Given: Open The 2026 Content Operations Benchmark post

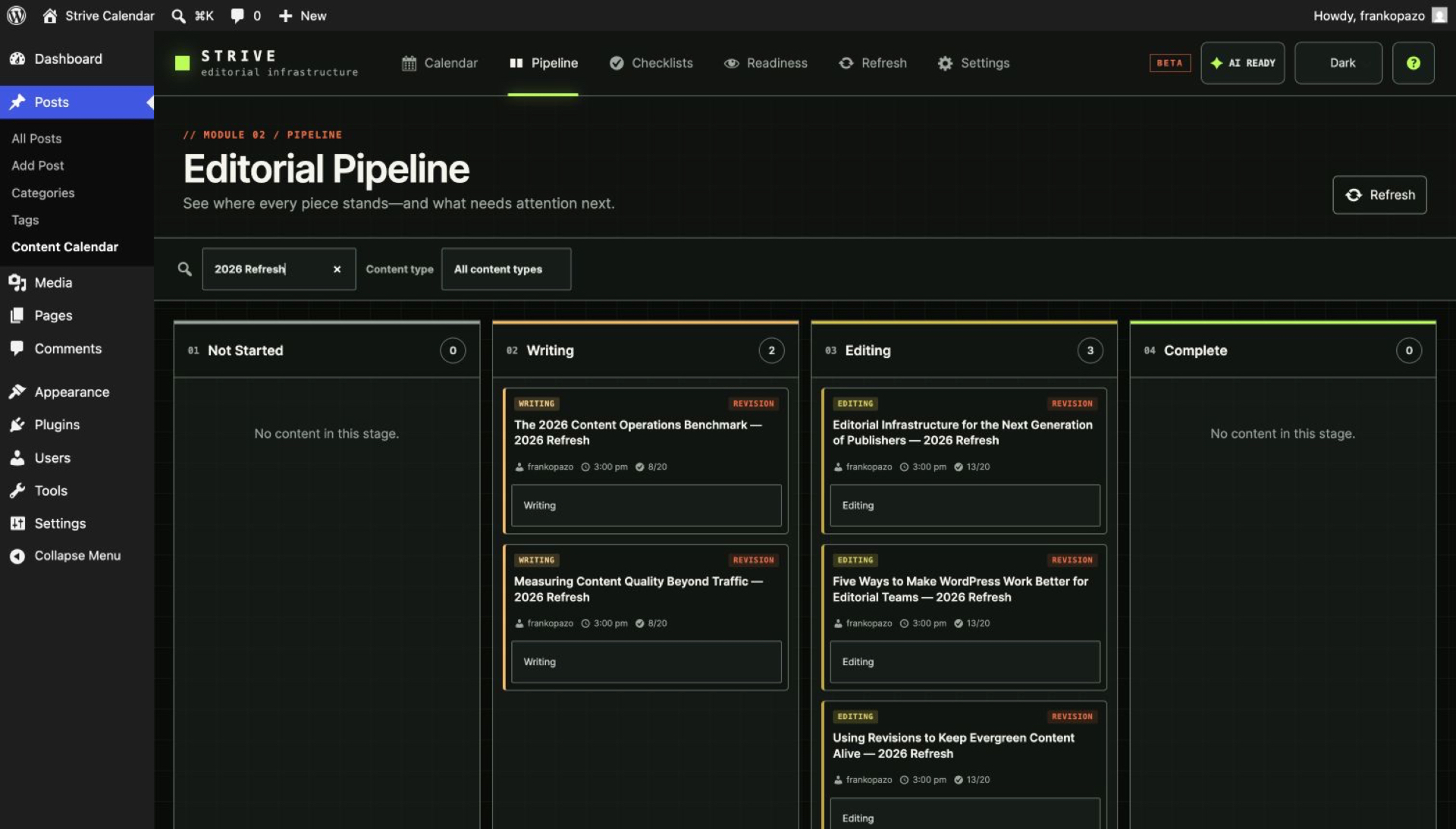Looking at the screenshot, I should 638,432.
